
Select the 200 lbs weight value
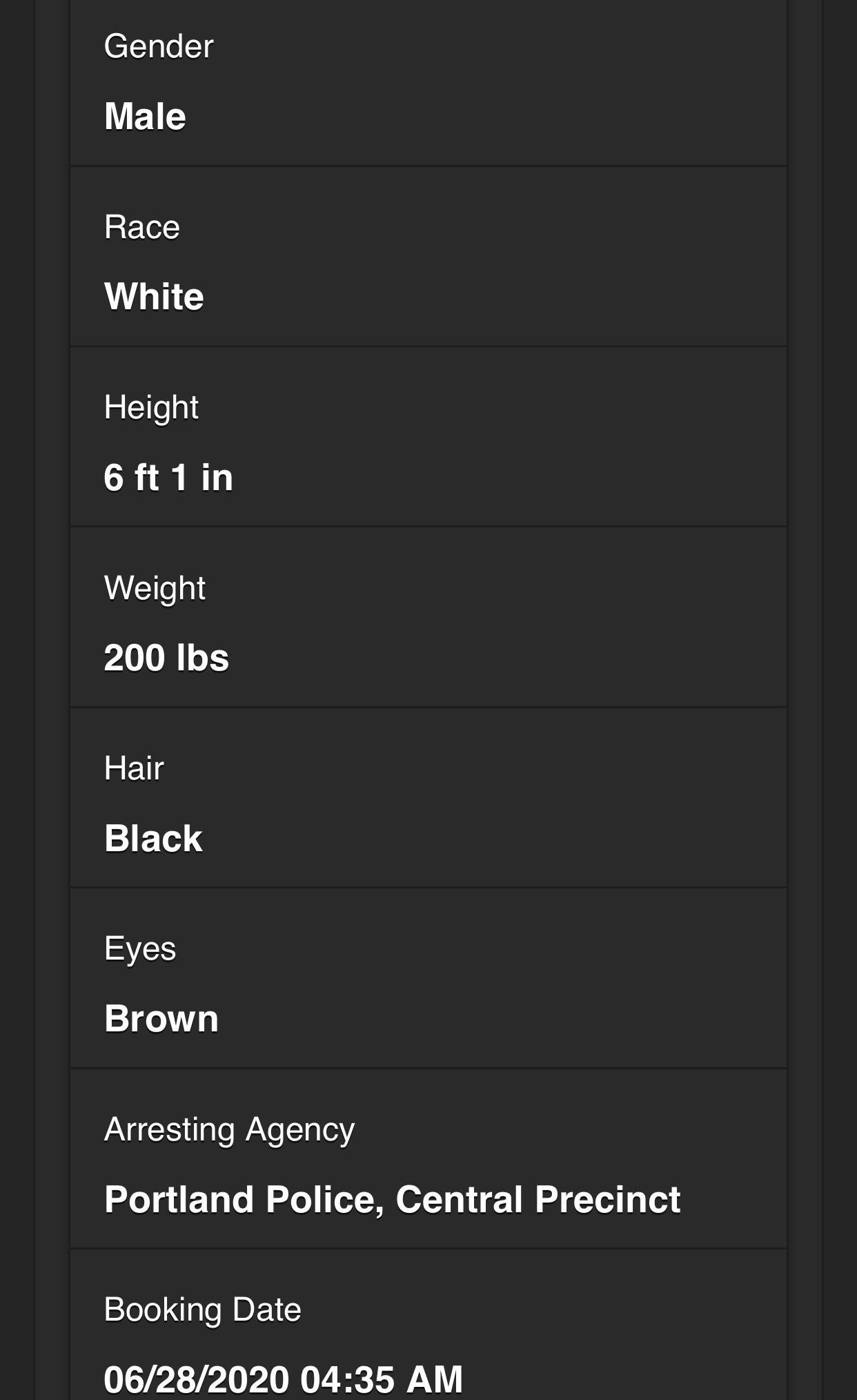pos(166,658)
